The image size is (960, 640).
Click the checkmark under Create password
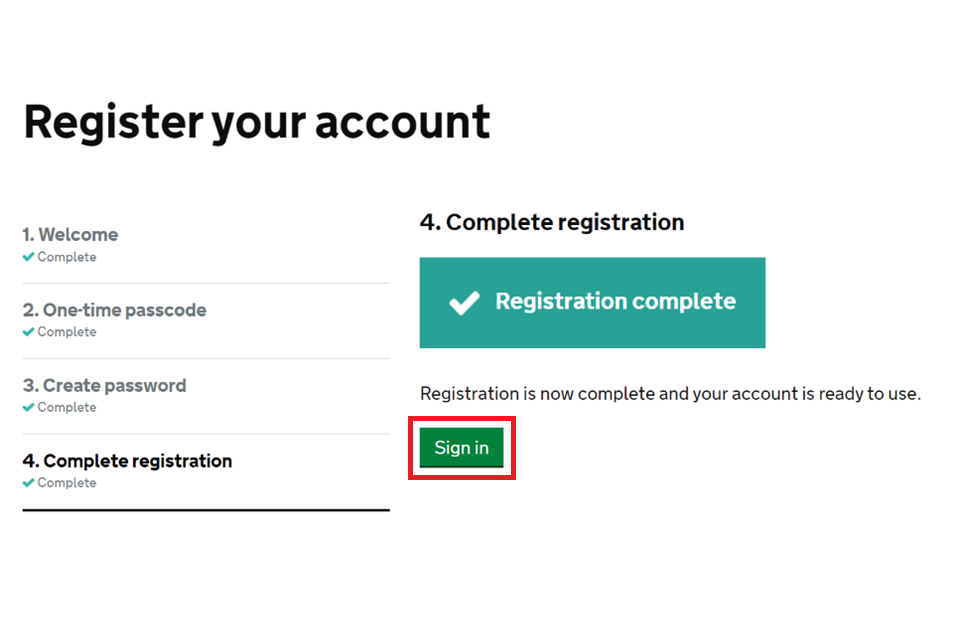click(x=29, y=407)
